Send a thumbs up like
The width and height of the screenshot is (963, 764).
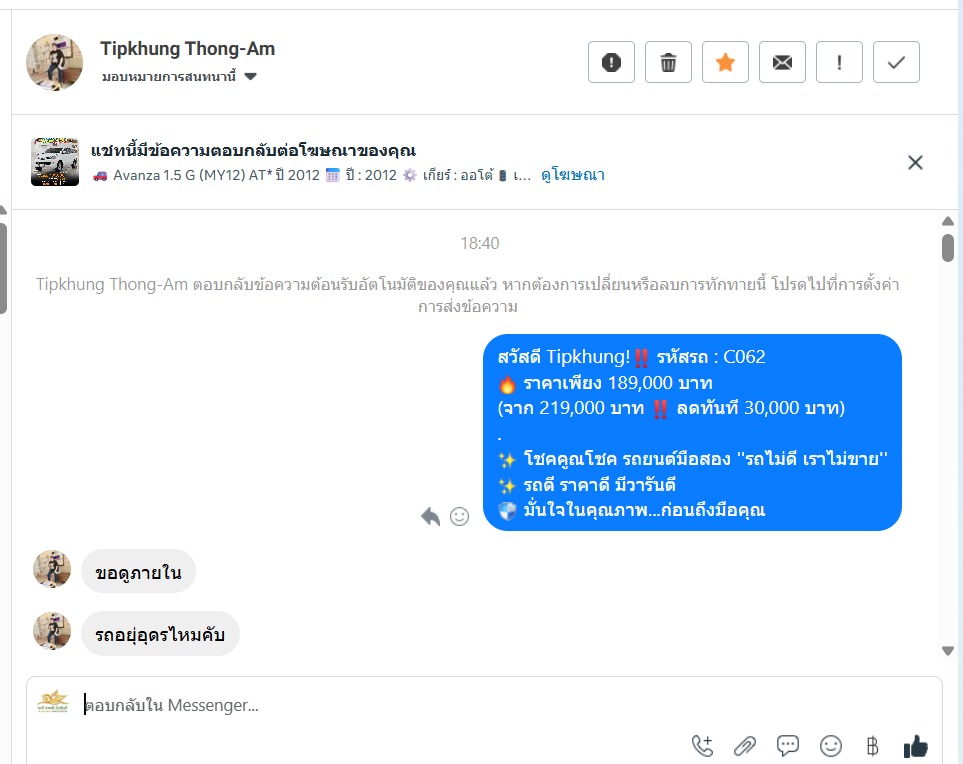(916, 746)
